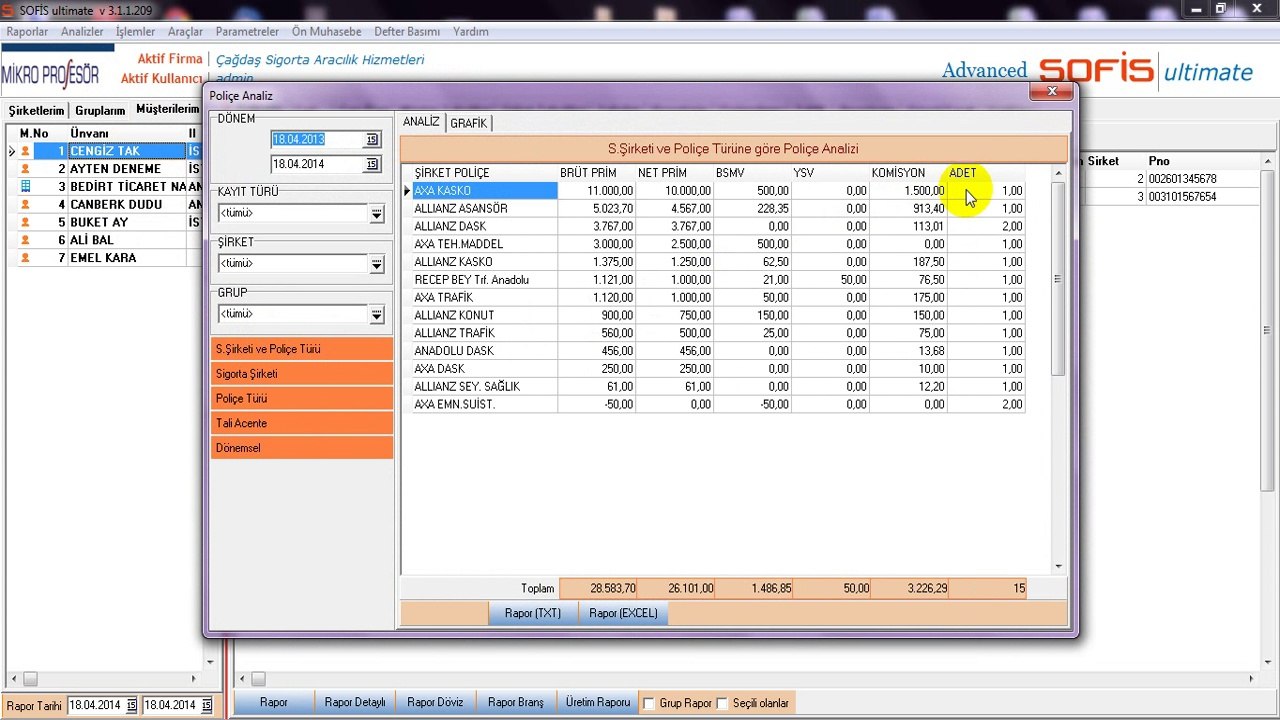The width and height of the screenshot is (1280, 720).
Task: Click the Poliçe Türü analysis button
Action: 302,399
